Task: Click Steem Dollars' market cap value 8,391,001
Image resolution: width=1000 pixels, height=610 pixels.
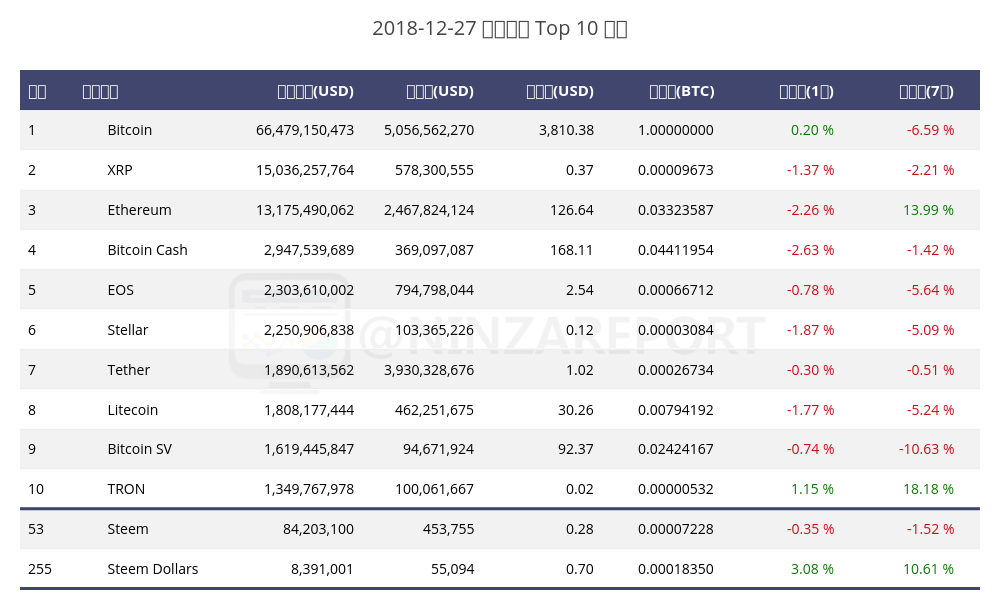Action: (x=322, y=569)
